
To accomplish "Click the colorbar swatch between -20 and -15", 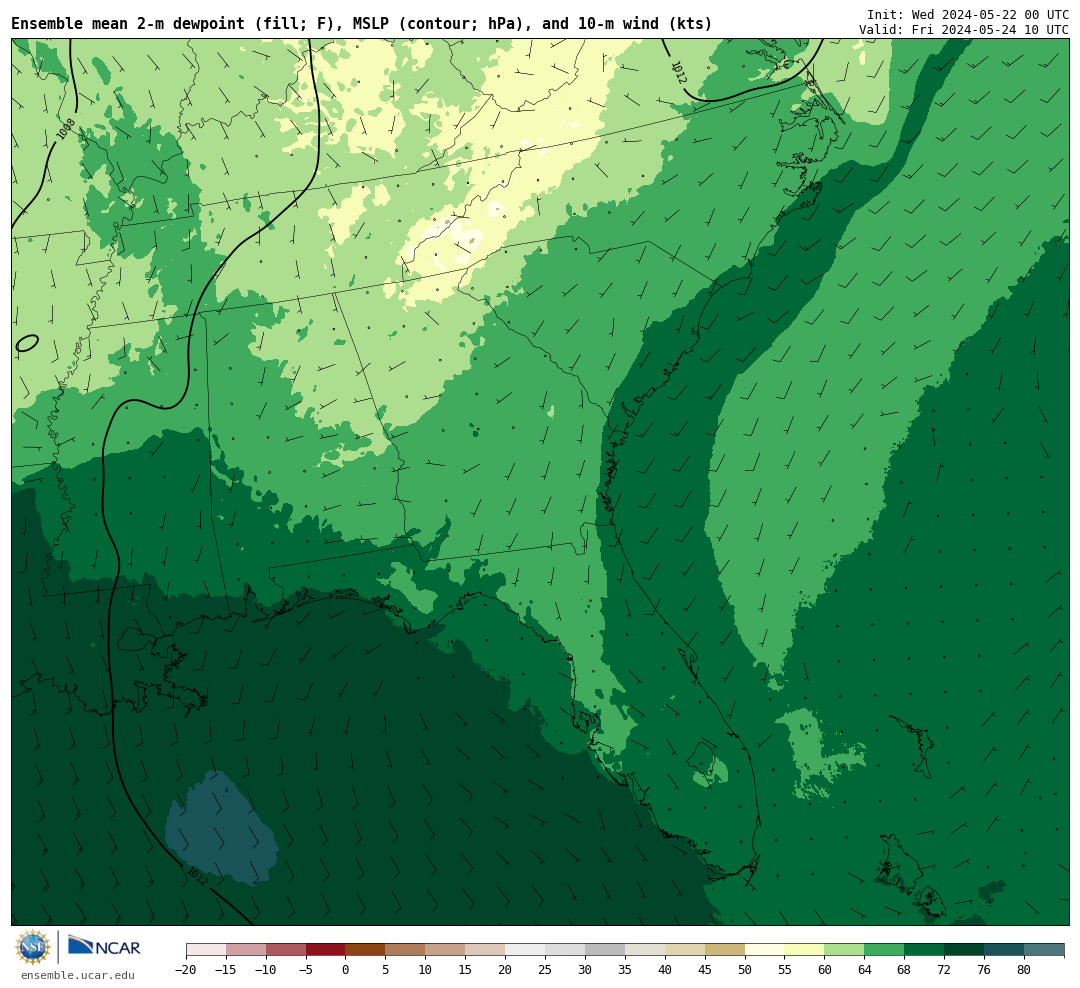I will (x=206, y=950).
